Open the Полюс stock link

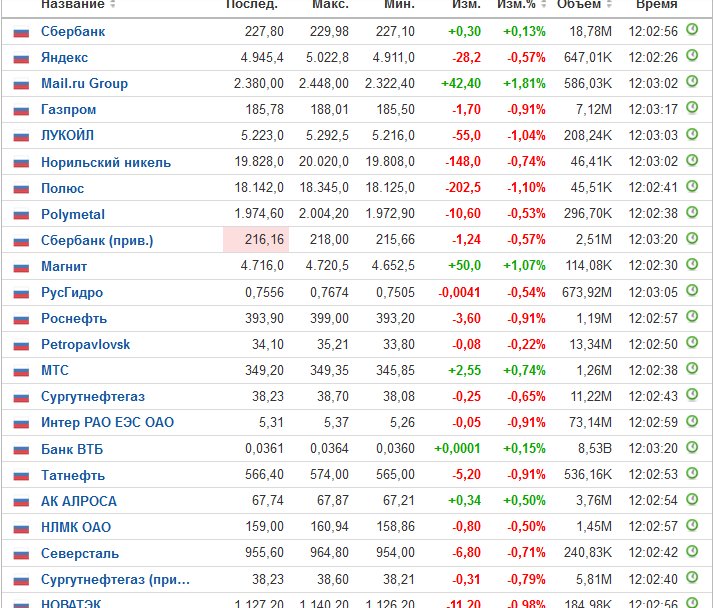pos(62,188)
